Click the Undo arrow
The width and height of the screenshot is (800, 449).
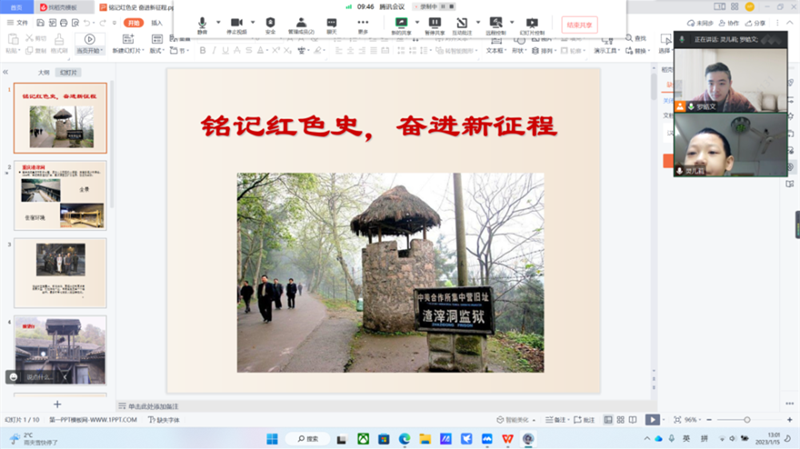click(87, 23)
